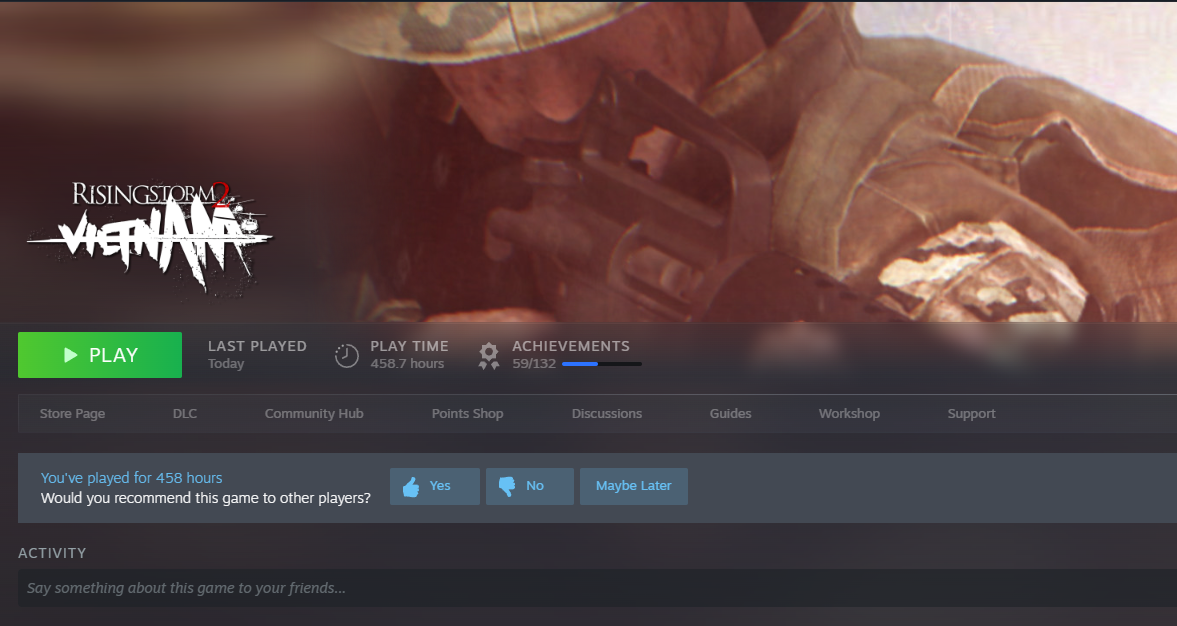Click the green PLAY button
1177x626 pixels.
pyautogui.click(x=100, y=355)
